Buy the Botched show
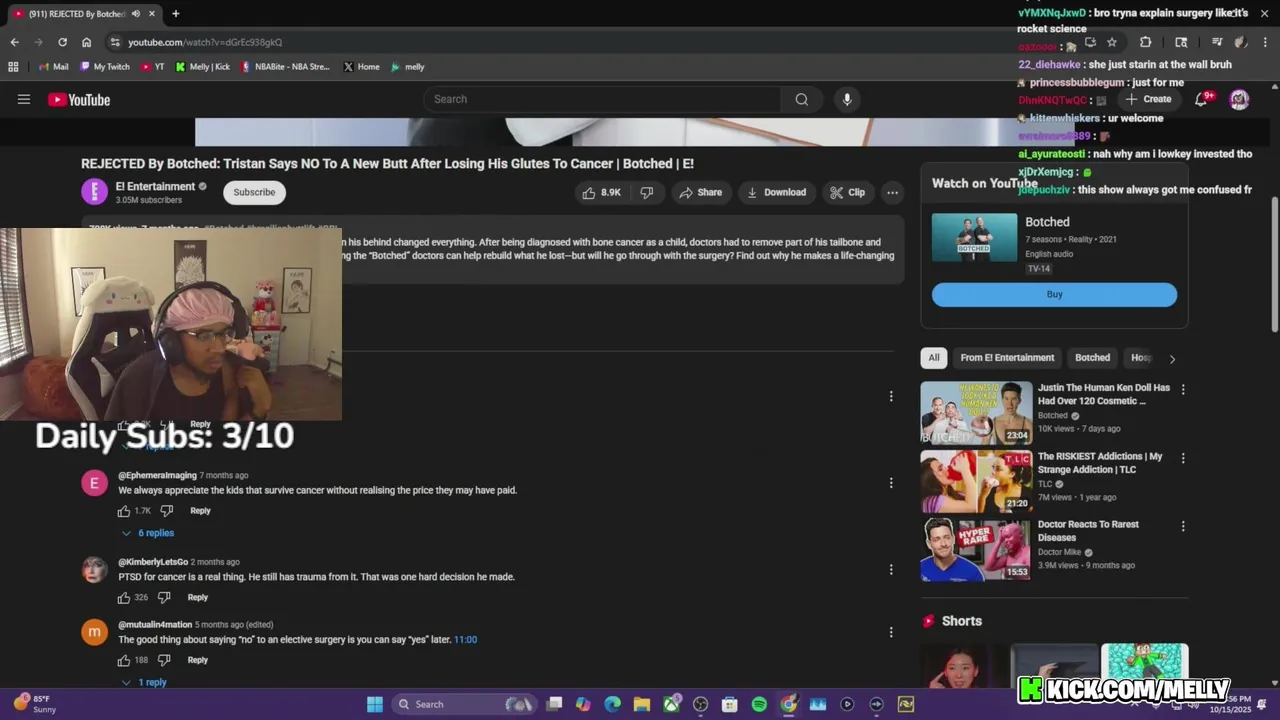The image size is (1280, 720). point(1054,294)
